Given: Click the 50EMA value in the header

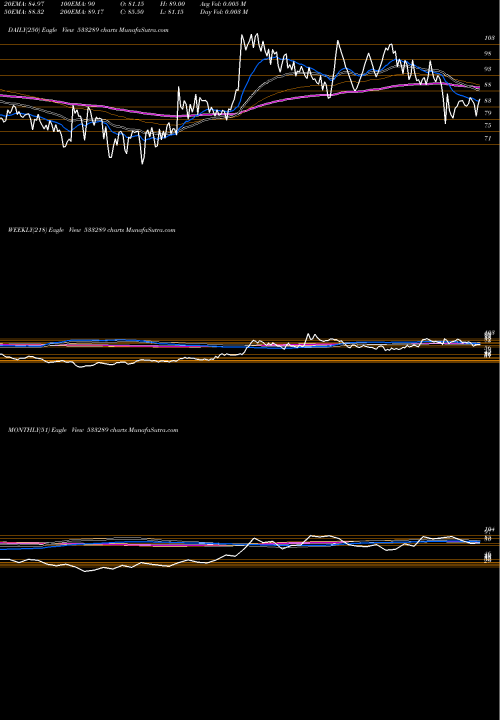Looking at the screenshot, I should point(24,12).
